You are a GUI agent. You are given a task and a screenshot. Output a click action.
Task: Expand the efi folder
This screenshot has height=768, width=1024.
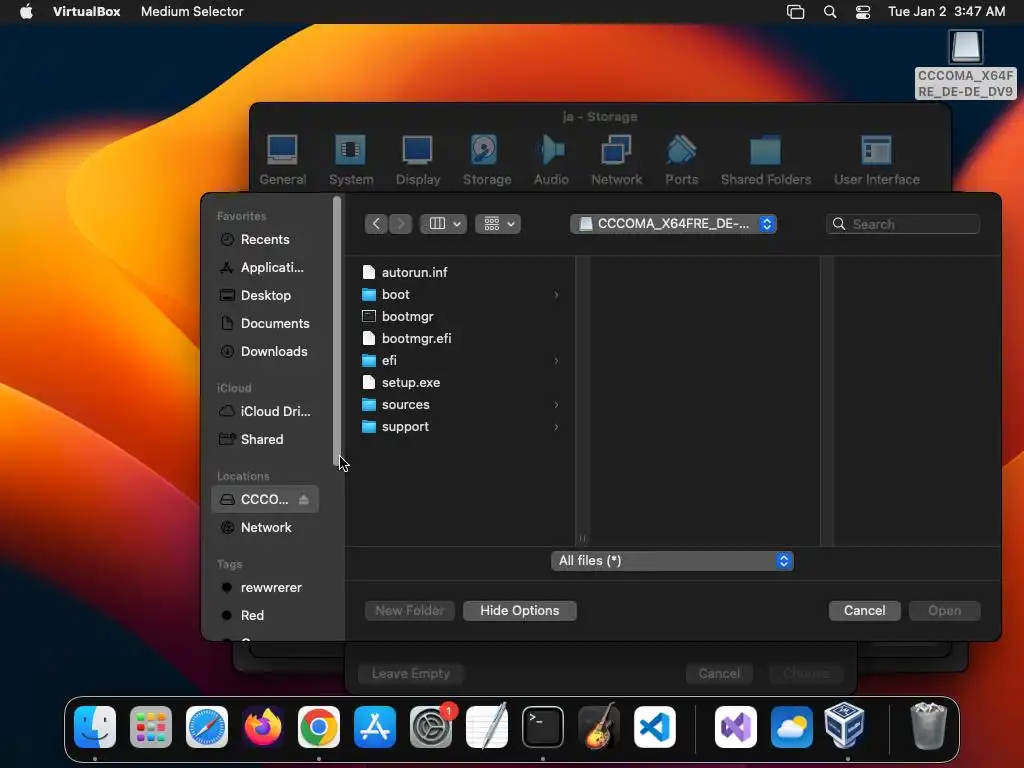point(556,360)
